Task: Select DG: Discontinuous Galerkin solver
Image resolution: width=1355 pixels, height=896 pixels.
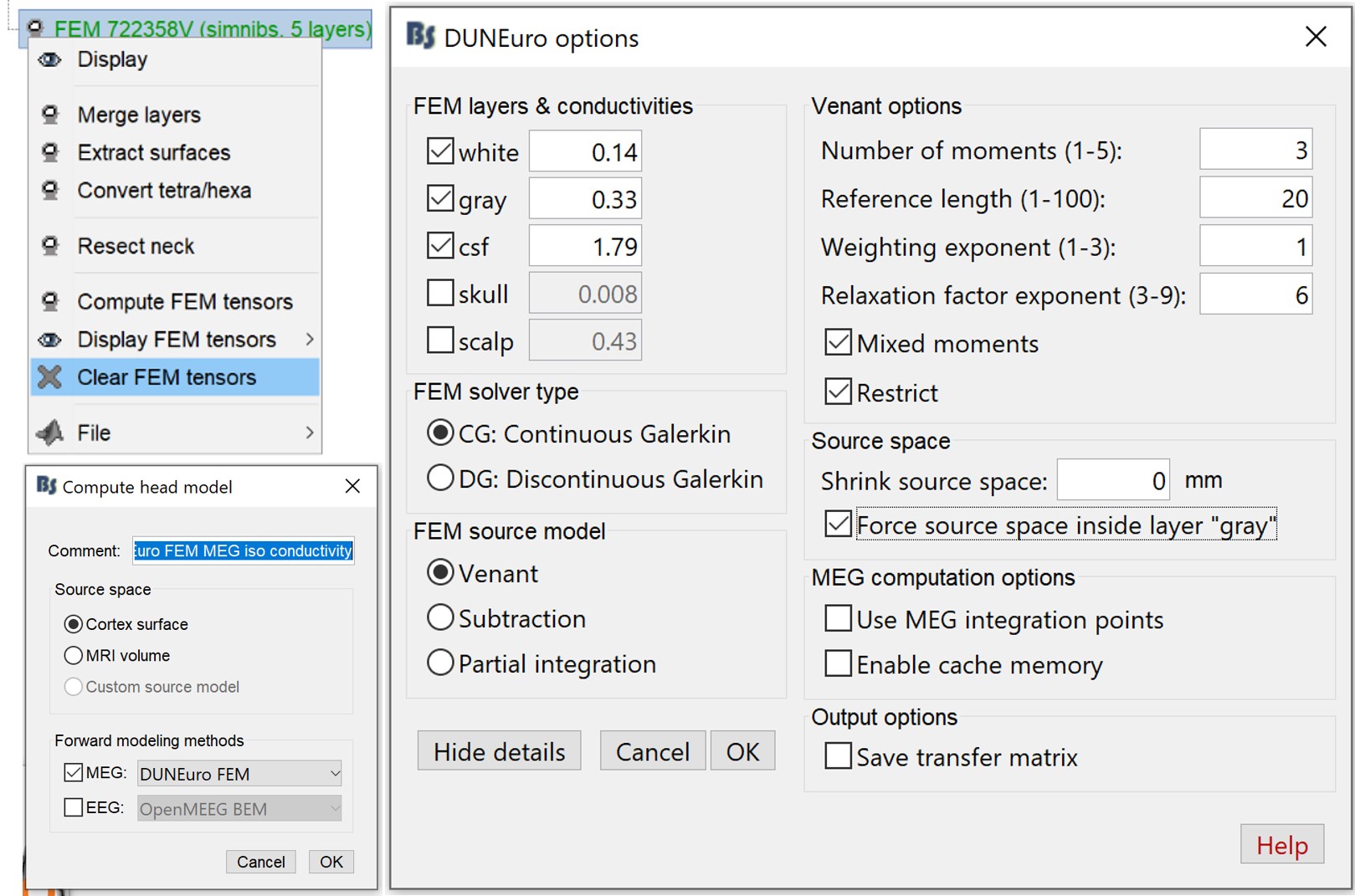Action: pos(440,479)
